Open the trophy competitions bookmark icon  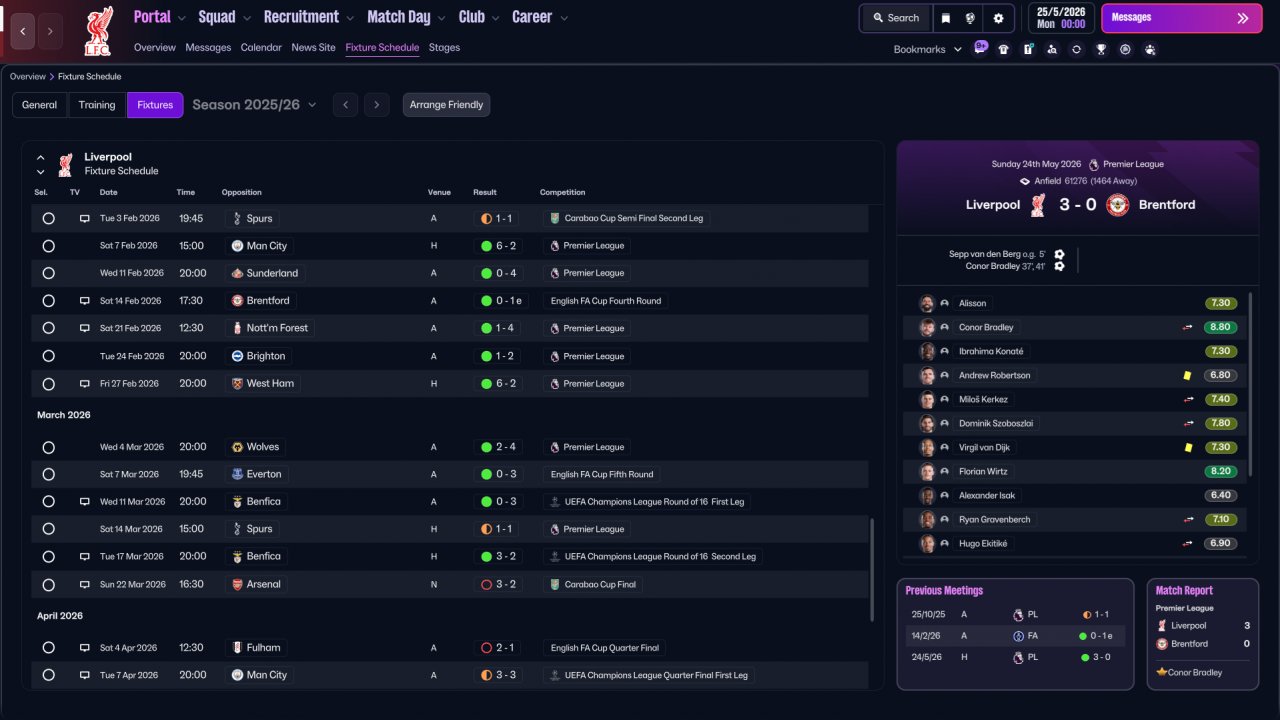point(1101,49)
